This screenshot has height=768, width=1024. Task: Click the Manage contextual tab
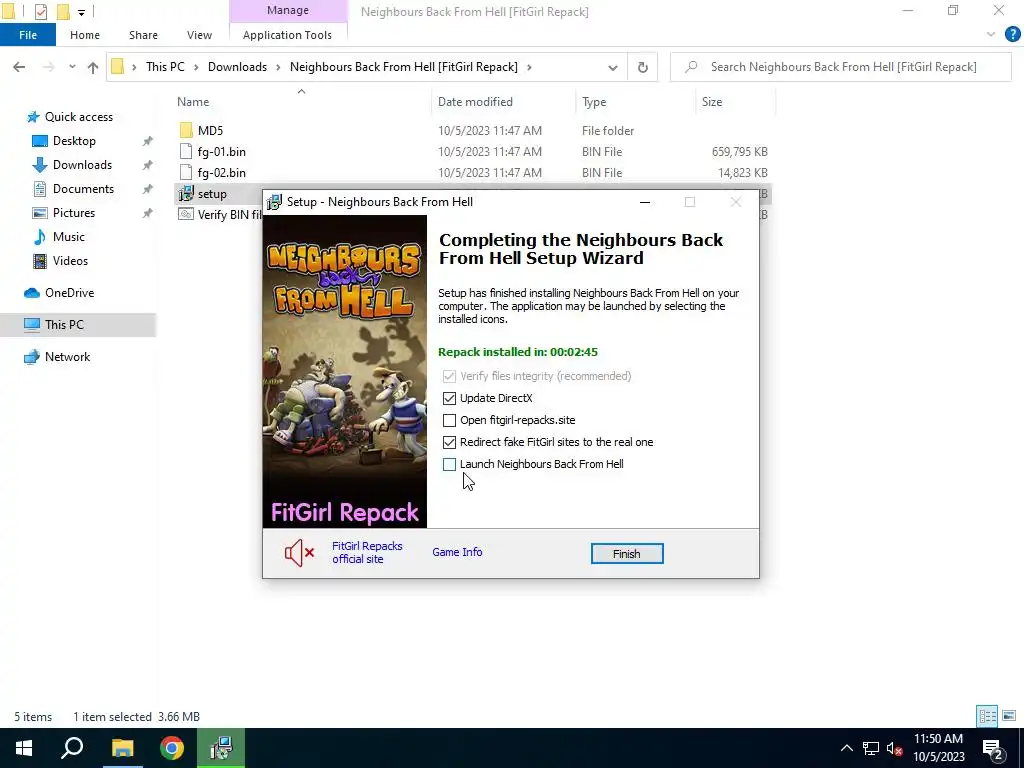(x=288, y=10)
